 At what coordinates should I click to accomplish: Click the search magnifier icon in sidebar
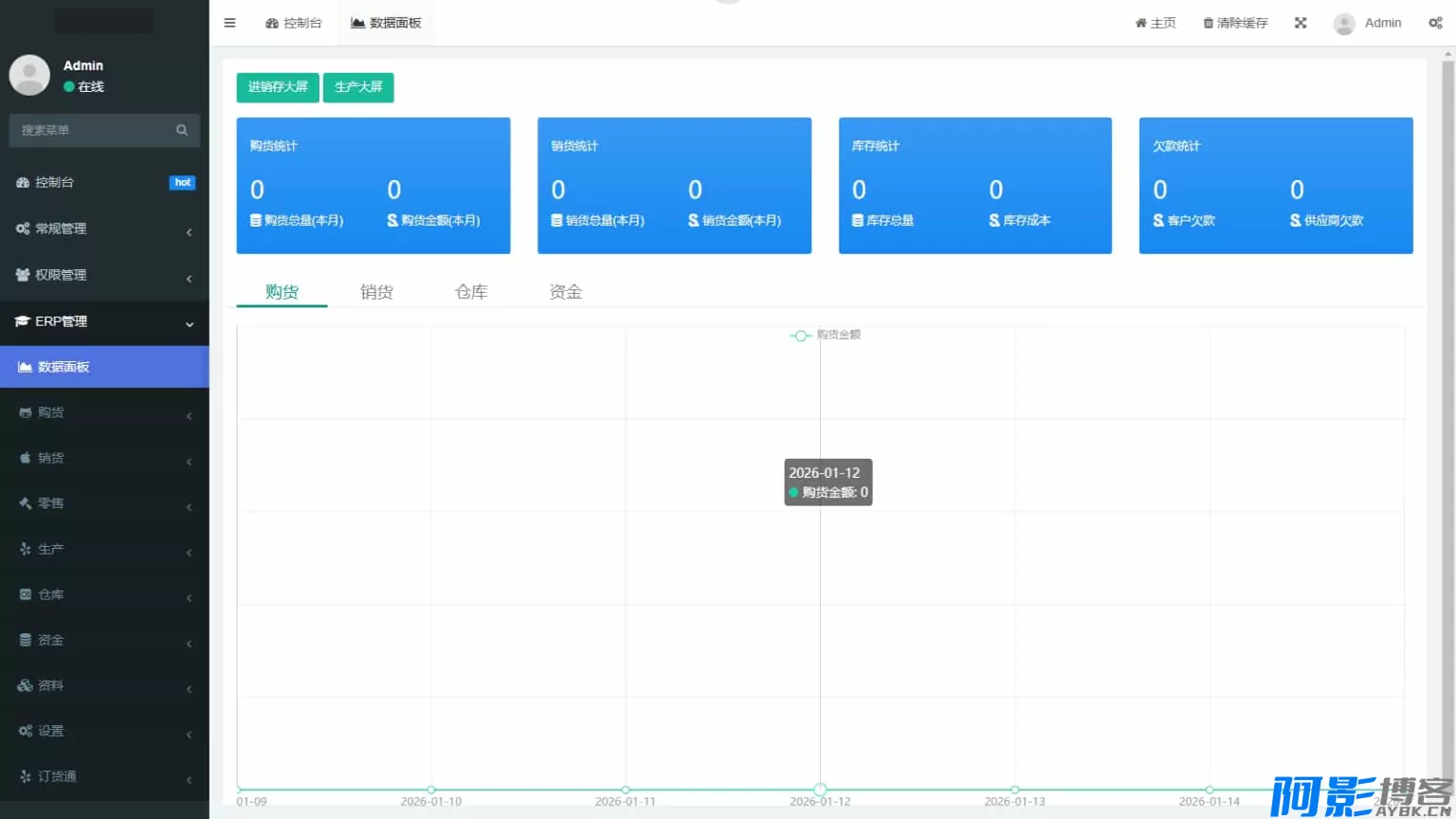pyautogui.click(x=182, y=130)
